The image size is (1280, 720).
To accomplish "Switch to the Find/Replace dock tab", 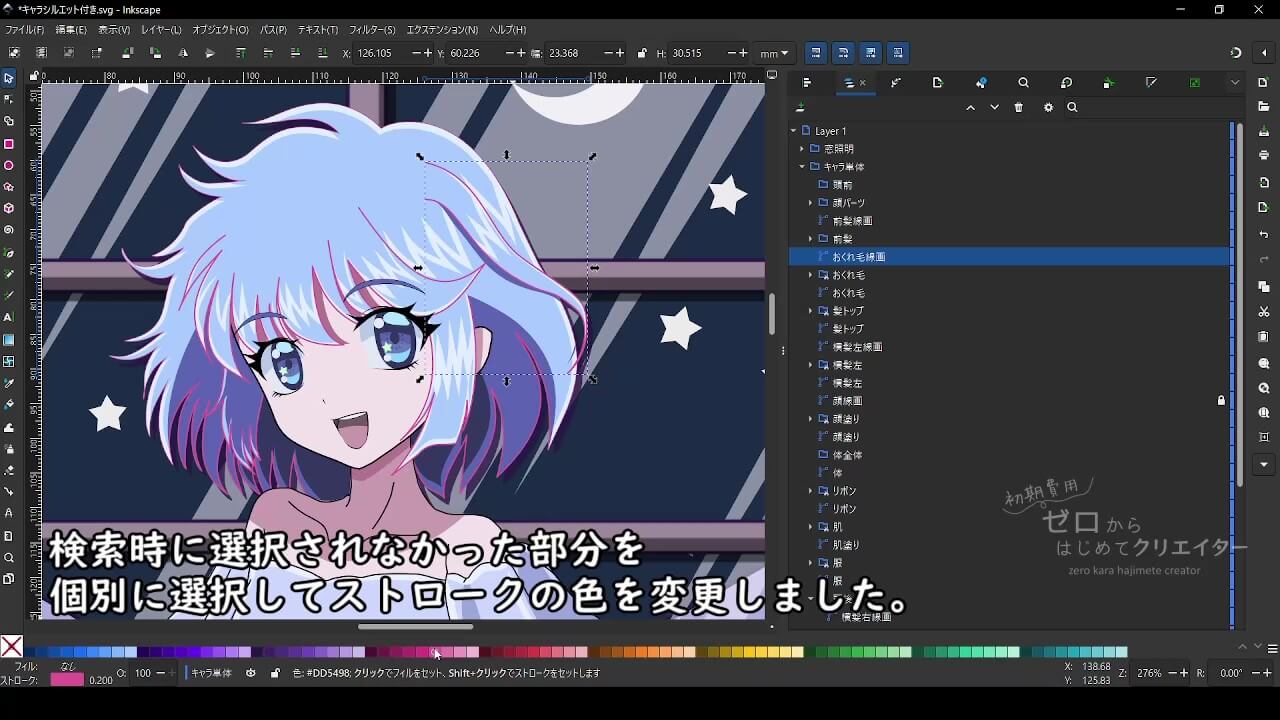I will tap(1023, 83).
